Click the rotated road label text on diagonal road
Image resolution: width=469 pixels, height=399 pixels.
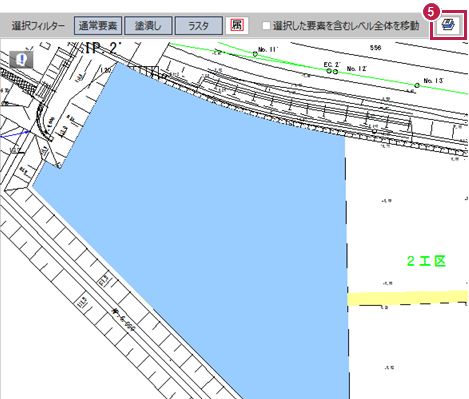click(124, 319)
